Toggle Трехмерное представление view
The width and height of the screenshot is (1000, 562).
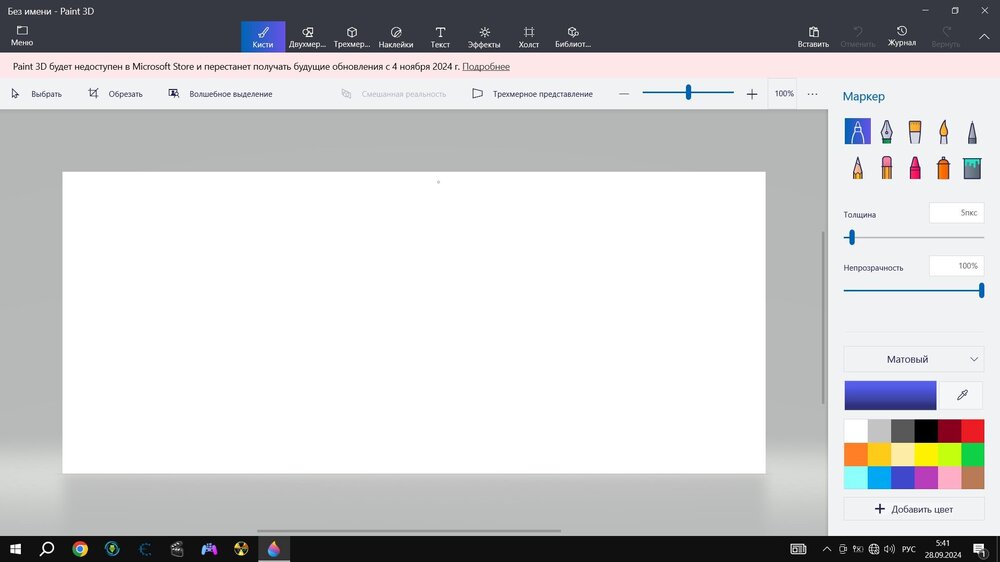pyautogui.click(x=533, y=94)
